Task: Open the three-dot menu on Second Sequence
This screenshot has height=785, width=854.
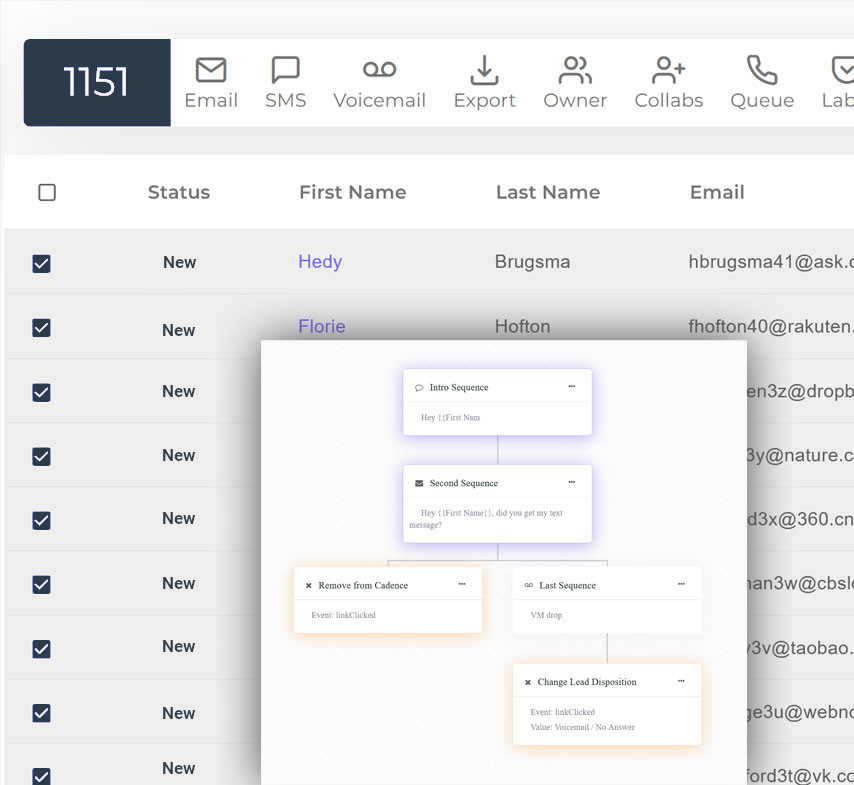Action: click(x=571, y=482)
